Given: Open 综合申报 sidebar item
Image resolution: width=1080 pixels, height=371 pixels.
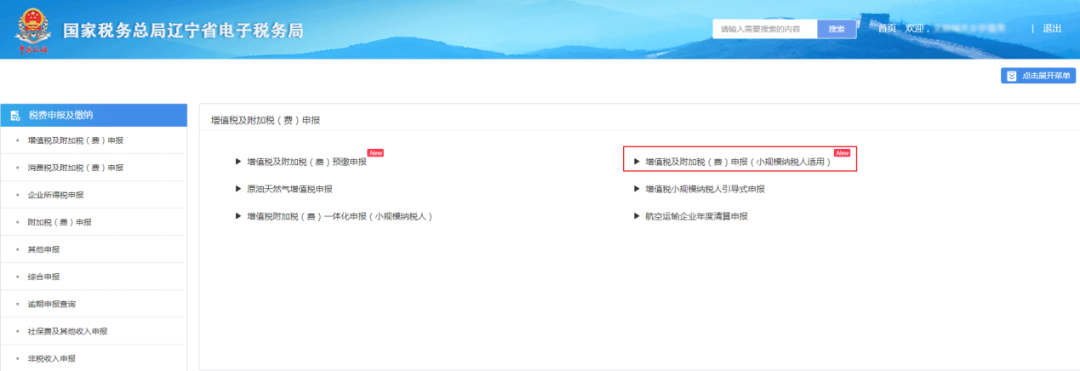Looking at the screenshot, I should click(43, 277).
